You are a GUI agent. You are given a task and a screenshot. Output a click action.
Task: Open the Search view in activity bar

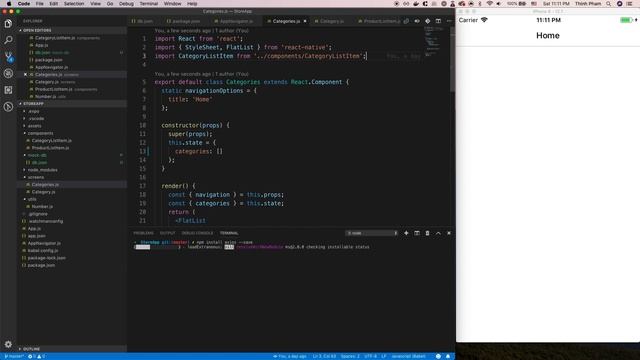pyautogui.click(x=8, y=40)
